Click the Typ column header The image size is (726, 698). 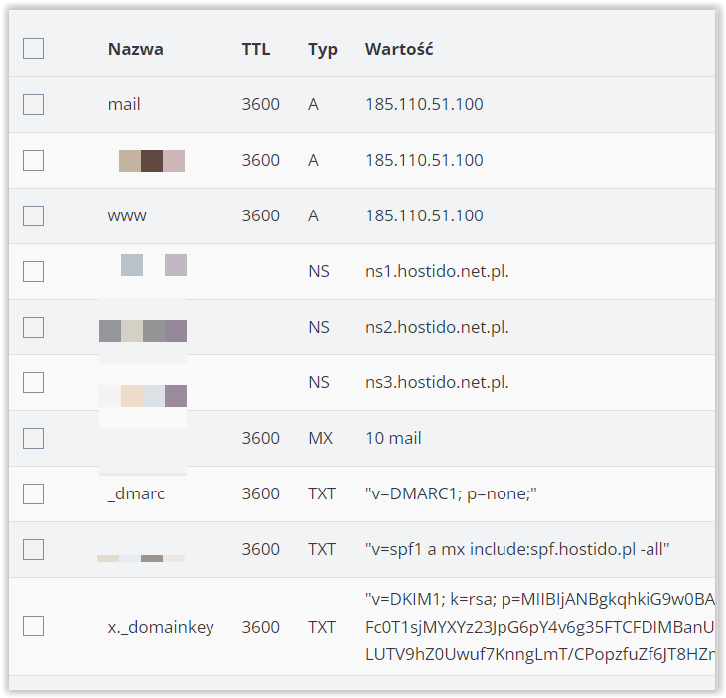click(323, 50)
